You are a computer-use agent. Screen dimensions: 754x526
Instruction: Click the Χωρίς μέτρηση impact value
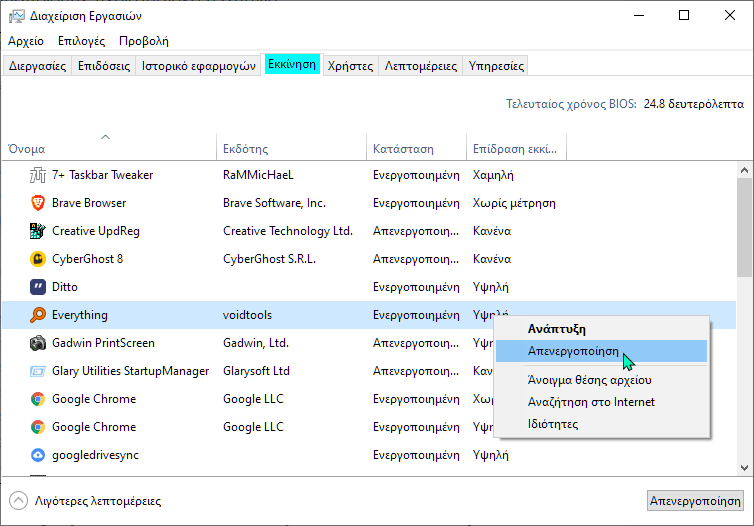(514, 203)
